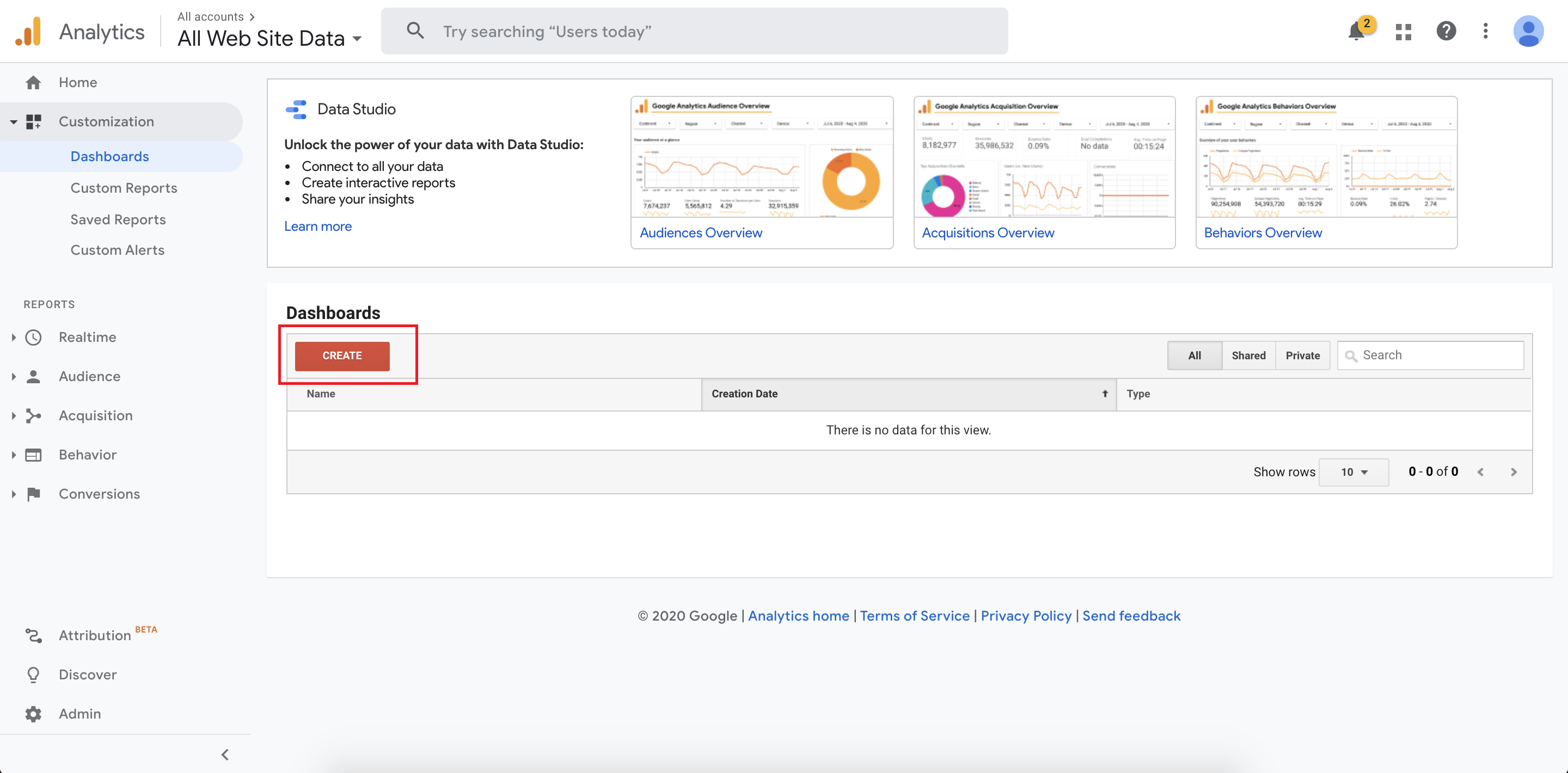This screenshot has width=1568, height=773.
Task: Filter dashboards by Private
Action: pos(1303,355)
